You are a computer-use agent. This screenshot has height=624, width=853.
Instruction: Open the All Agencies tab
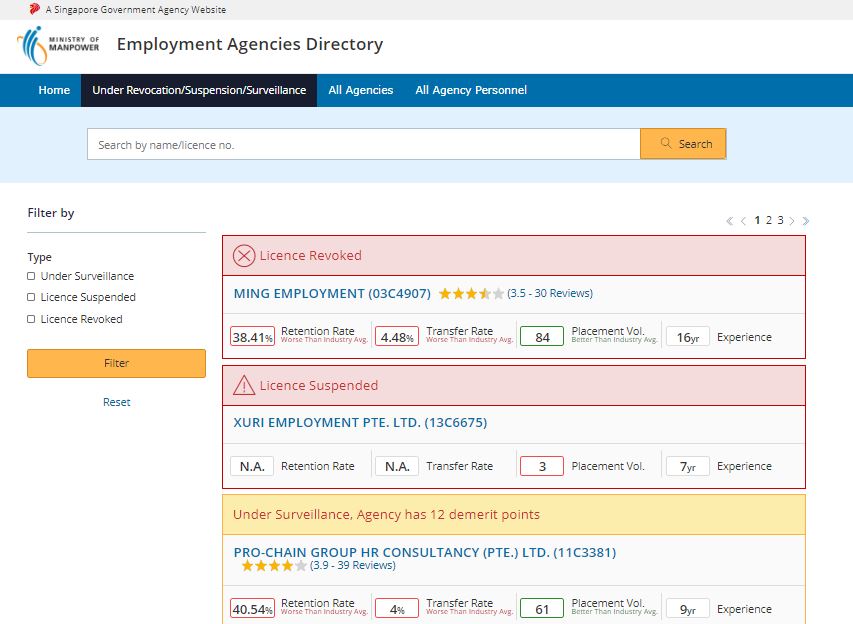point(360,90)
